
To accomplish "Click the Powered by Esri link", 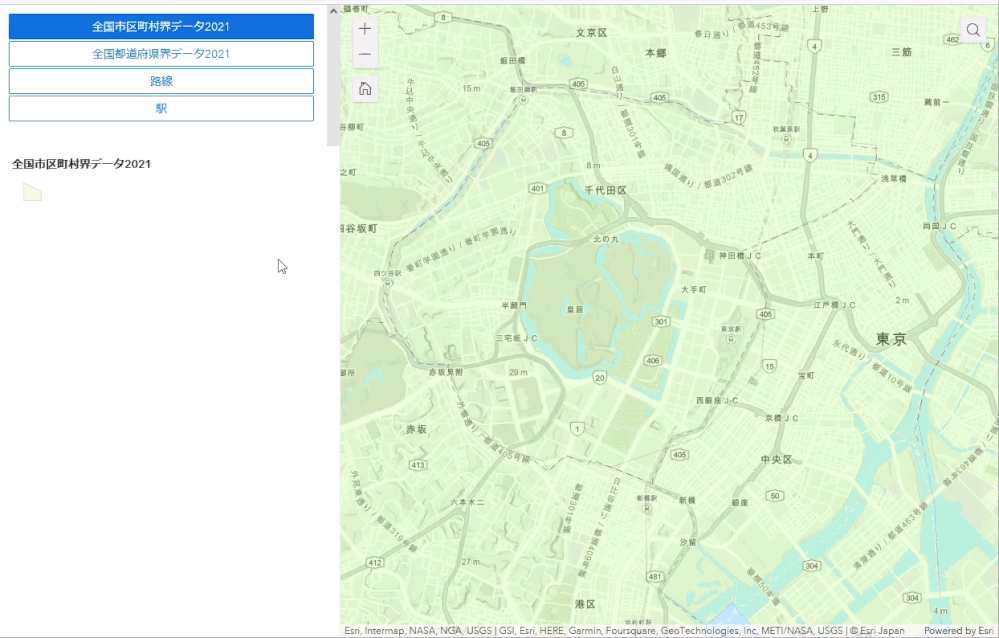I will pos(958,630).
